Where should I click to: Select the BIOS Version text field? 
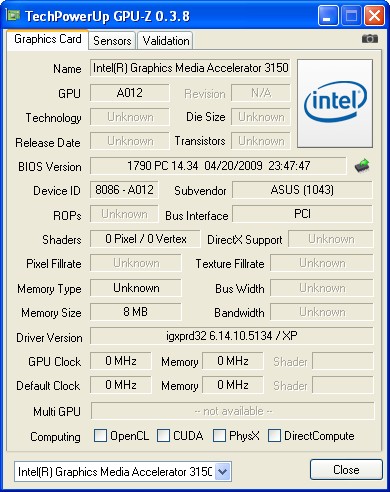point(218,166)
